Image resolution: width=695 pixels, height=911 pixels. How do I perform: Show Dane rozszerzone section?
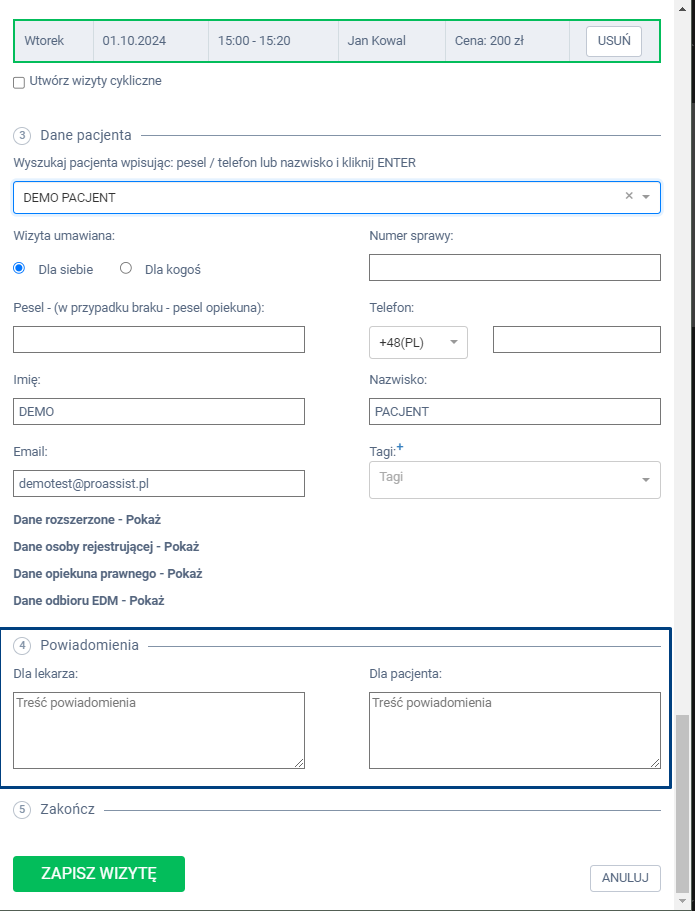pos(87,520)
